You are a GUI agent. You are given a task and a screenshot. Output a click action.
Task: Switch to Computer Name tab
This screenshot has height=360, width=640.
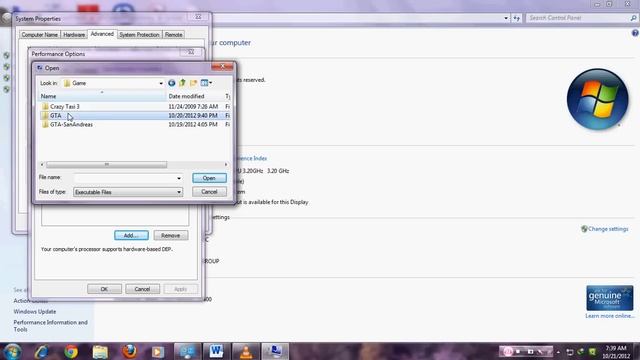pos(40,35)
